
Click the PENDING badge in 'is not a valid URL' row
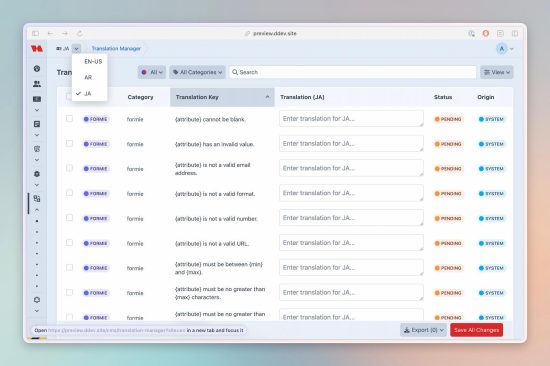point(448,244)
